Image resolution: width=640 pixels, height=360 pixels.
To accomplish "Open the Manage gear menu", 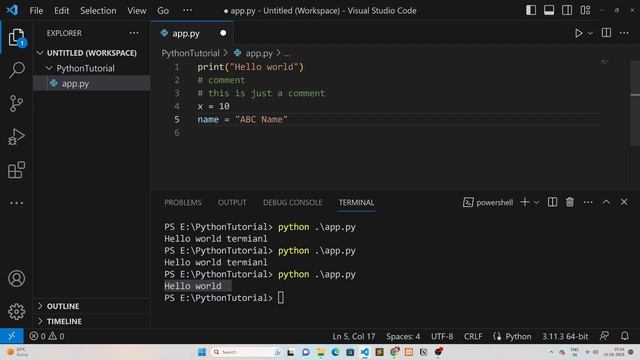I will click(x=16, y=311).
